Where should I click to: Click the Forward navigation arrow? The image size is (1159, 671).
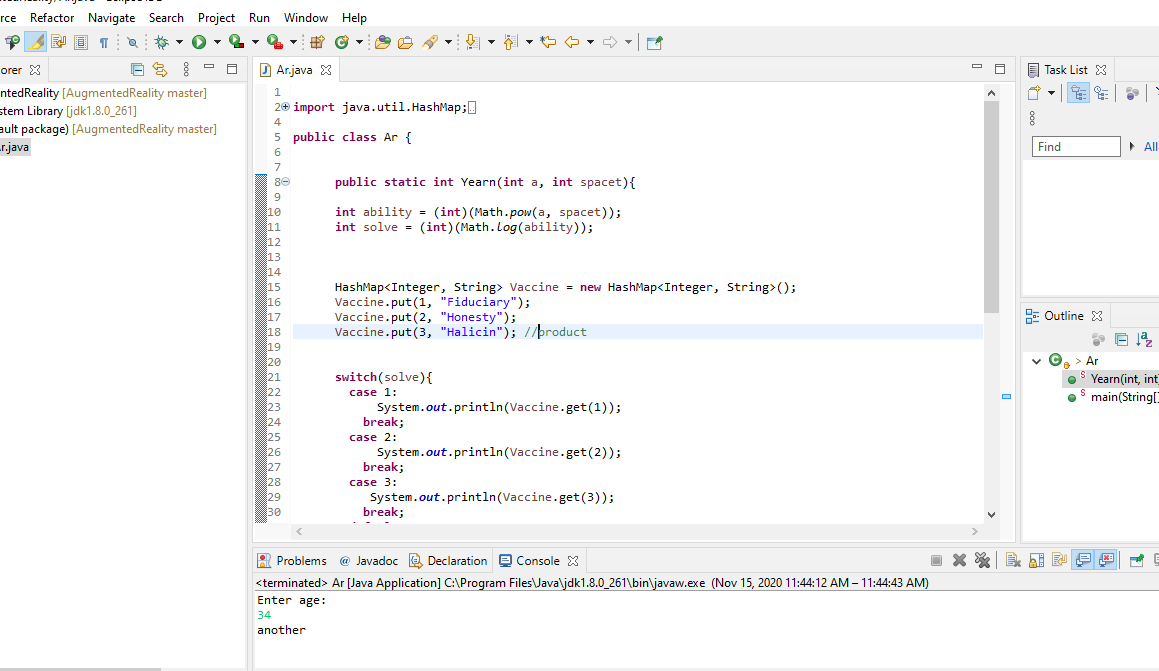pos(610,42)
